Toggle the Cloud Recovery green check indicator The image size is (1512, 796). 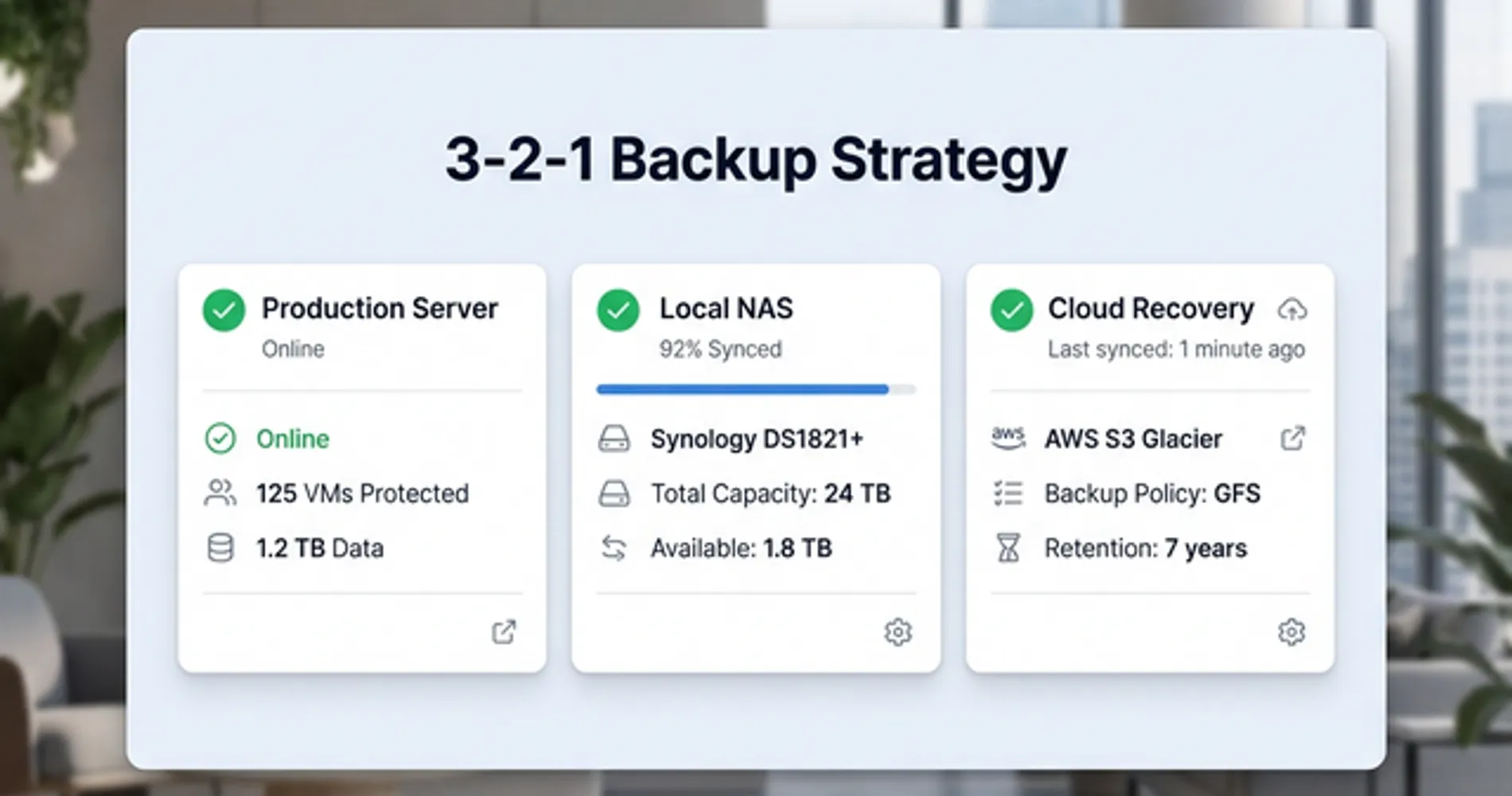tap(1011, 310)
